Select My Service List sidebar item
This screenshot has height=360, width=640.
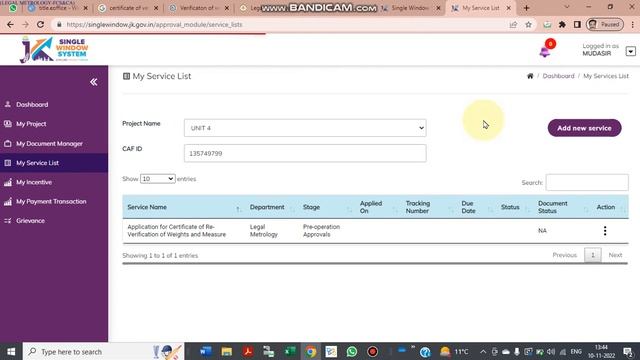[54, 163]
